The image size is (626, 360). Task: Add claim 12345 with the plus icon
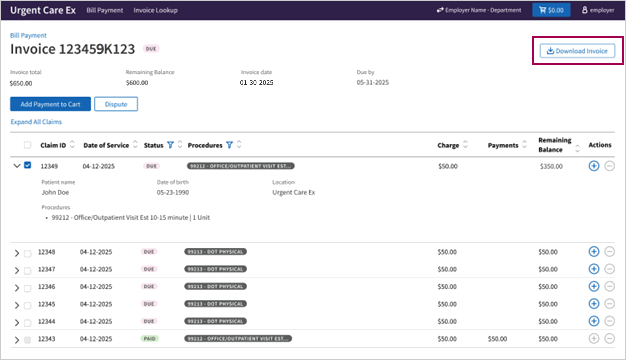coord(594,304)
